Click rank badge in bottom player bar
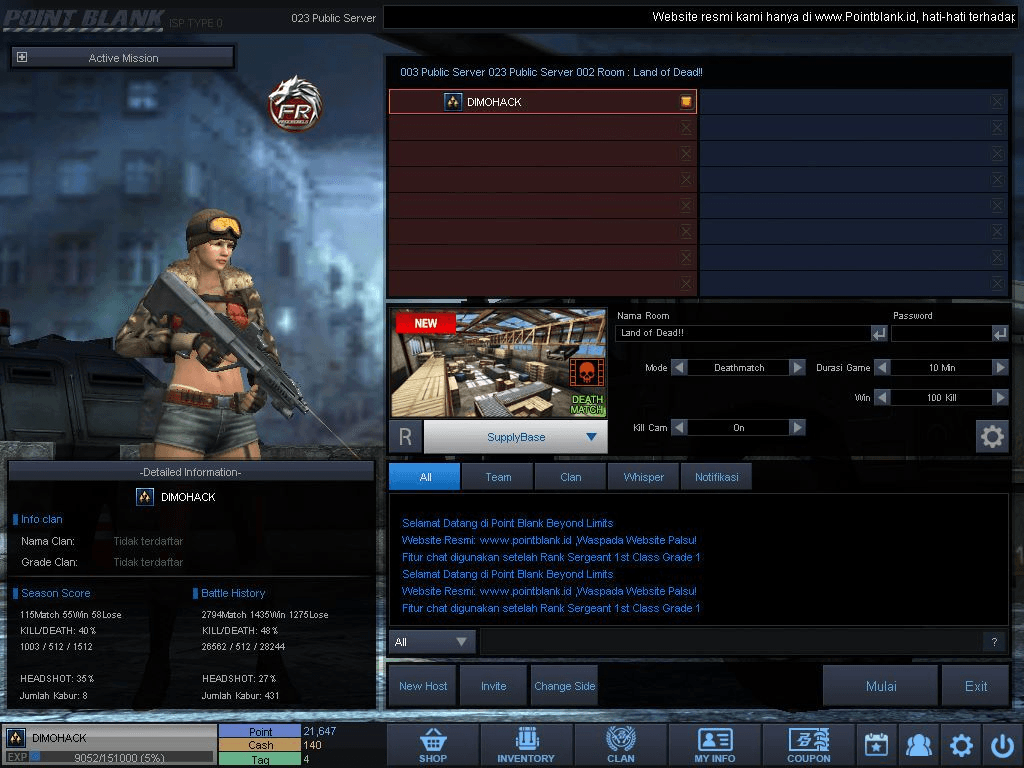The height and width of the screenshot is (768, 1024). click(16, 738)
